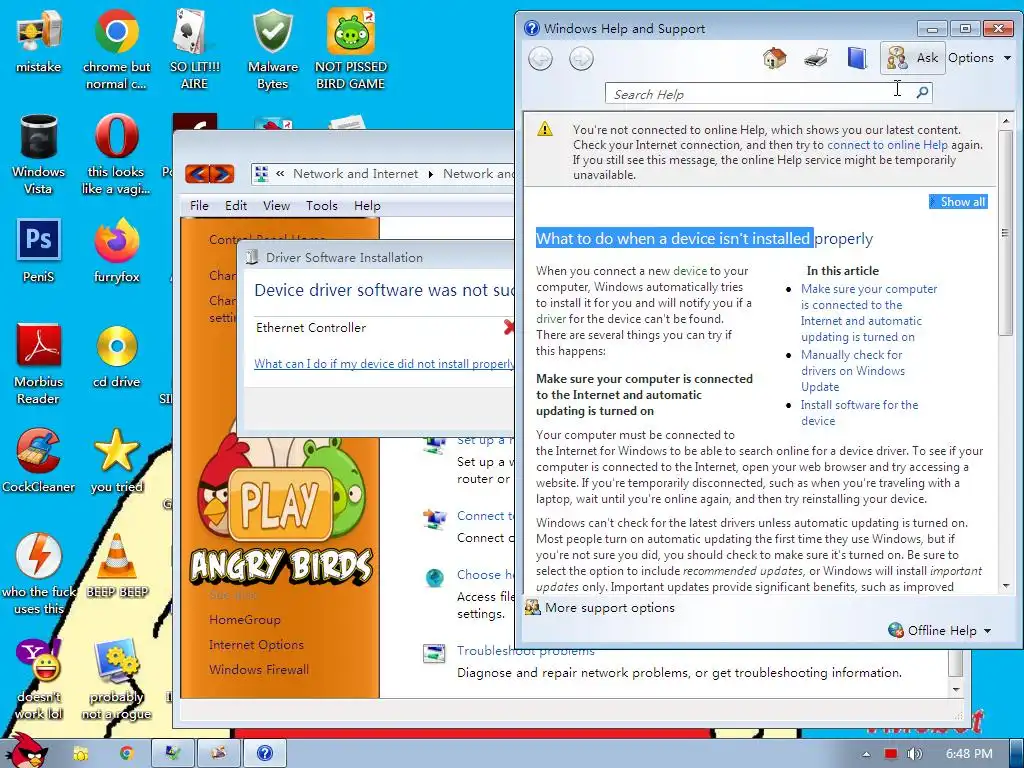Open the Edit menu
Viewport: 1024px width, 768px height.
tap(236, 206)
